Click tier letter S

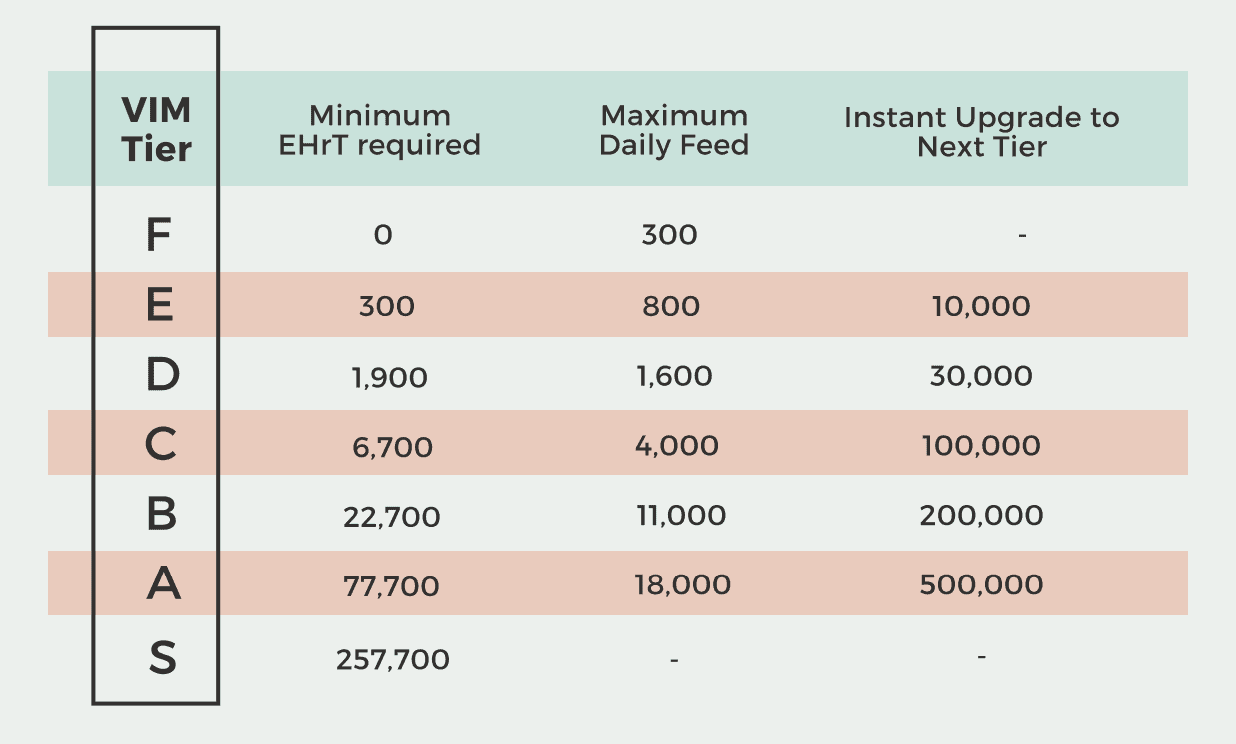coord(162,658)
